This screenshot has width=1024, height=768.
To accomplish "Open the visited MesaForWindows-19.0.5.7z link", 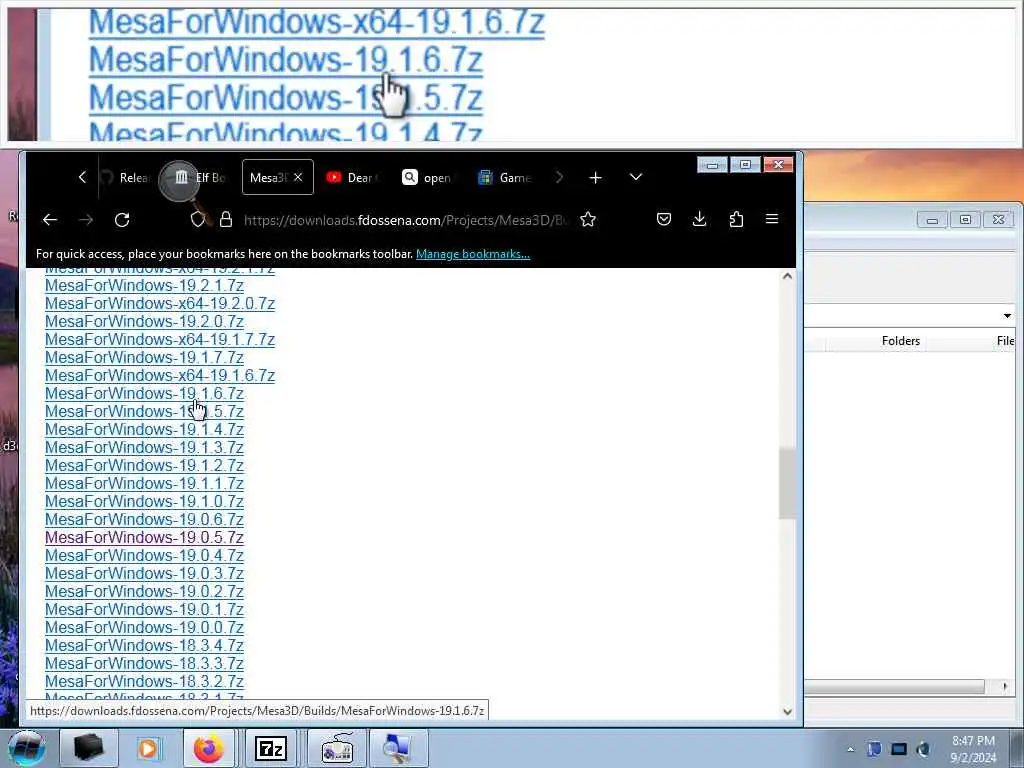I will click(144, 537).
